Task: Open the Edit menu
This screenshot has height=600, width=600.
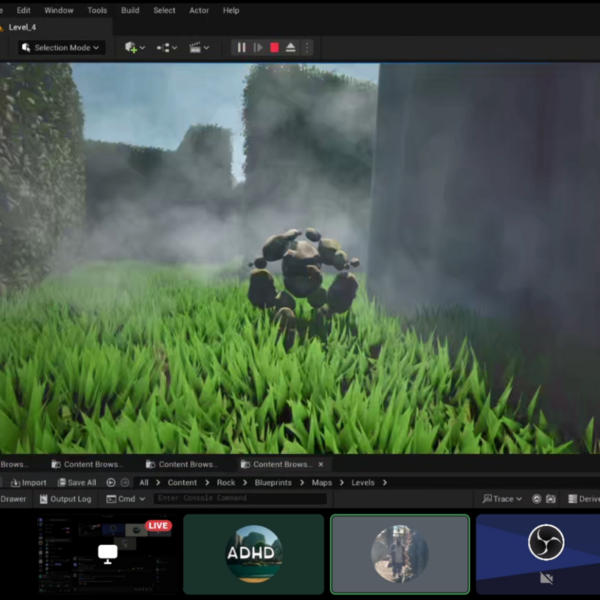Action: (x=23, y=10)
